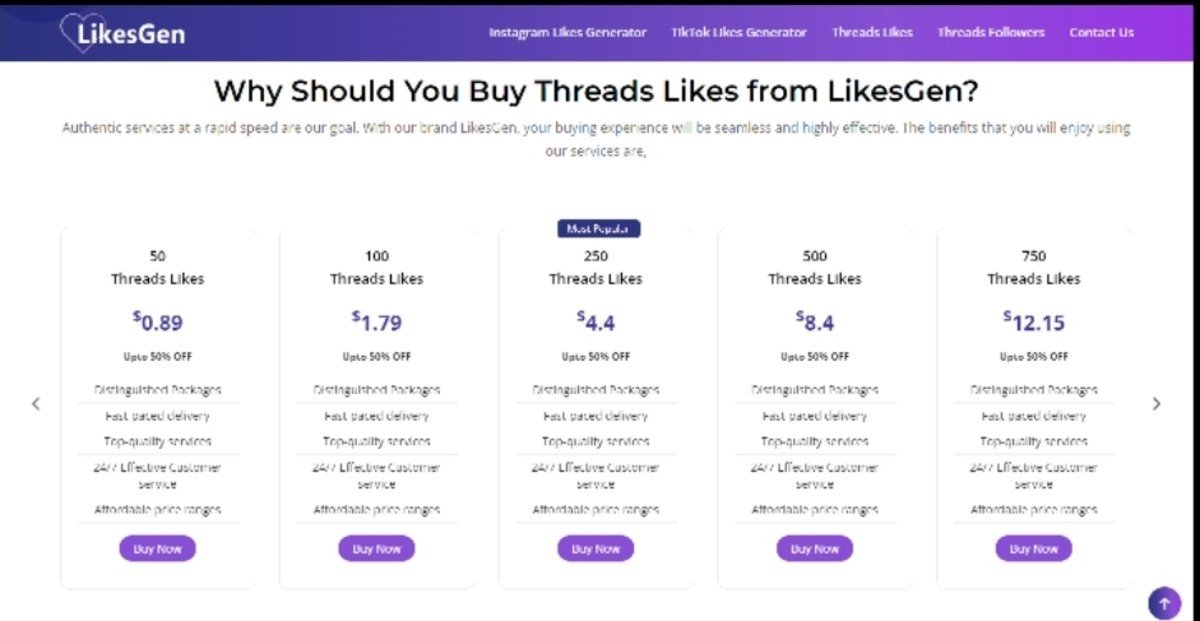Open Instagram Likes Generator menu item
This screenshot has height=621, width=1200.
[567, 32]
